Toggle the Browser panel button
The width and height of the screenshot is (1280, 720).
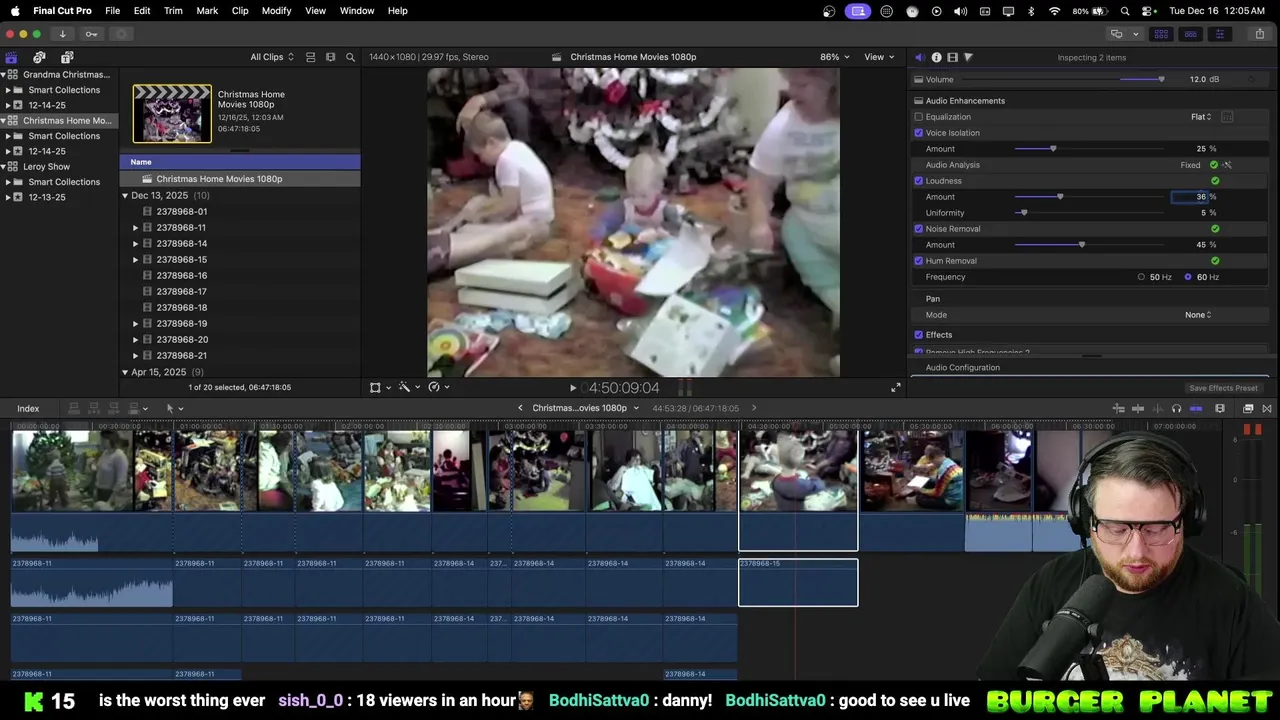point(1161,34)
